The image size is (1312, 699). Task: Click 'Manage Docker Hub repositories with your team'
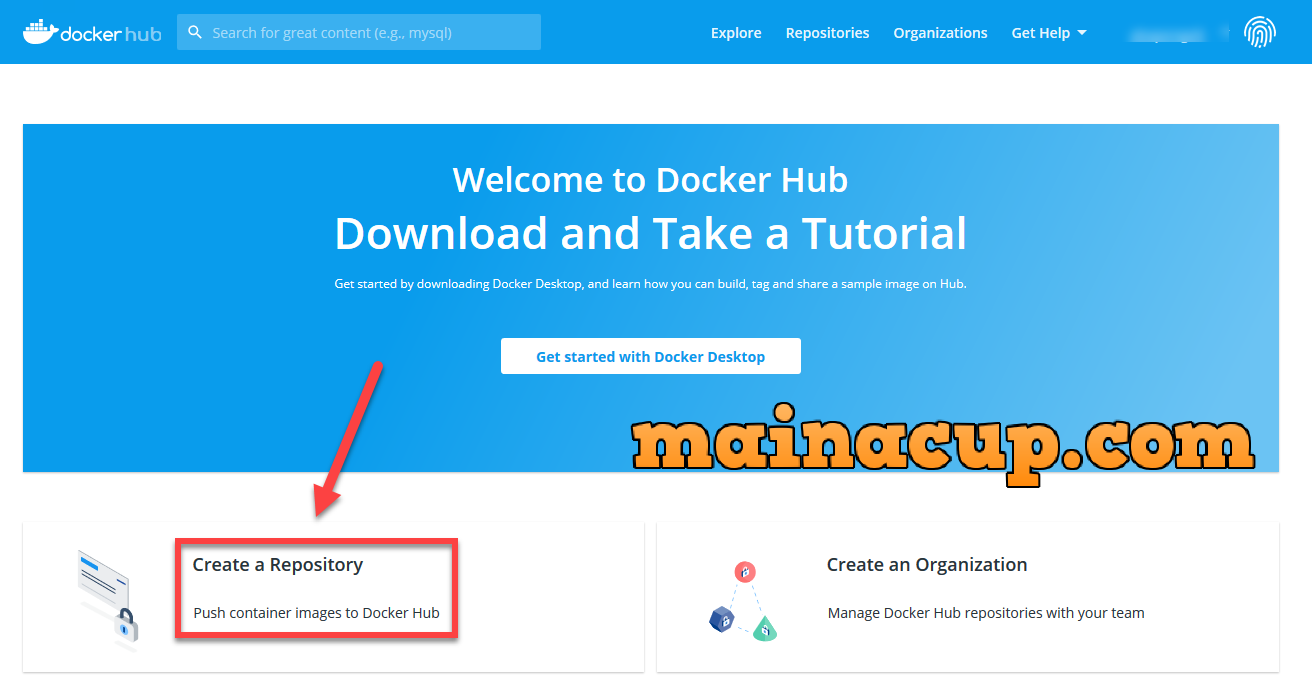[986, 613]
